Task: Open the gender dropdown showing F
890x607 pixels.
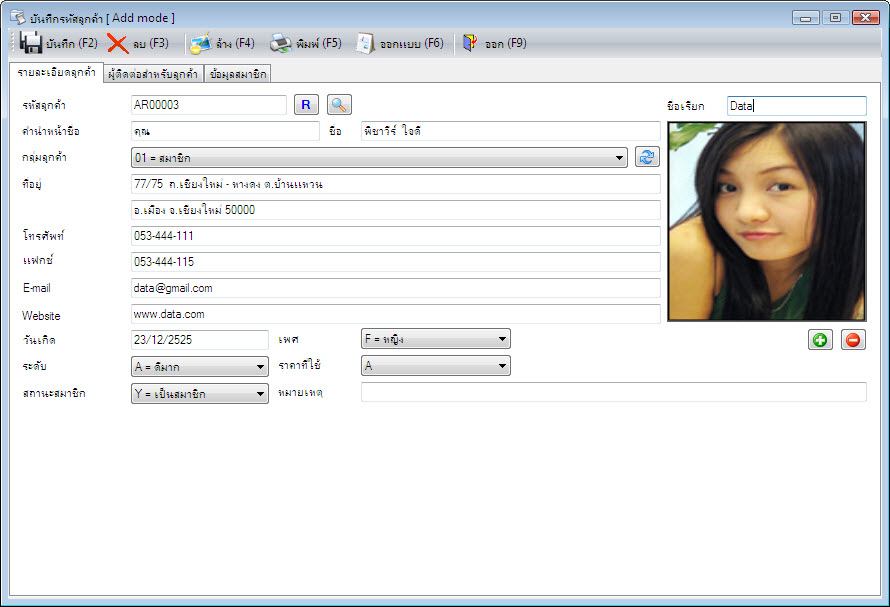Action: pyautogui.click(x=435, y=339)
